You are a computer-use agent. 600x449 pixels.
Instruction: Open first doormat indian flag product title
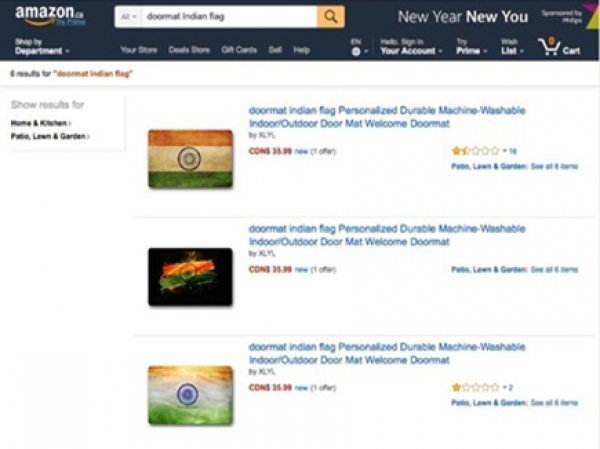point(387,117)
